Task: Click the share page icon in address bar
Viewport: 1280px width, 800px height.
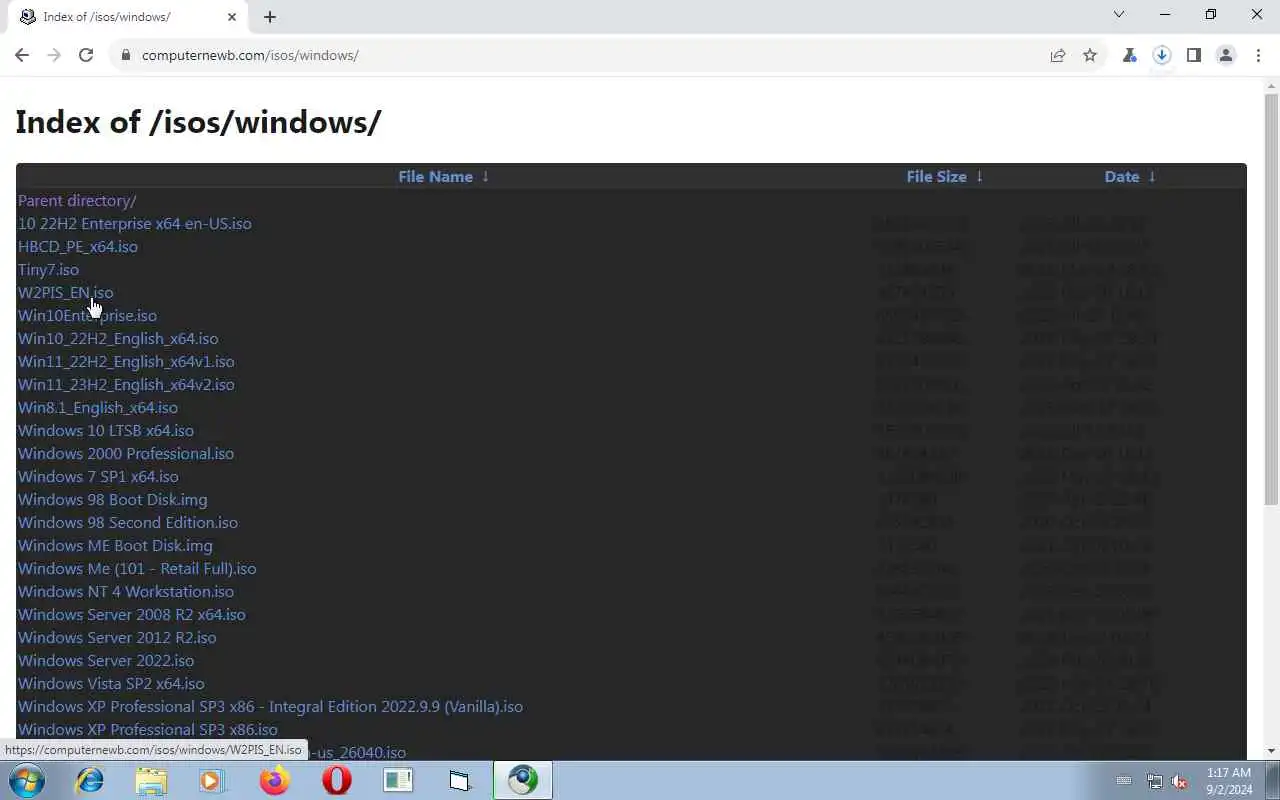Action: (x=1058, y=55)
